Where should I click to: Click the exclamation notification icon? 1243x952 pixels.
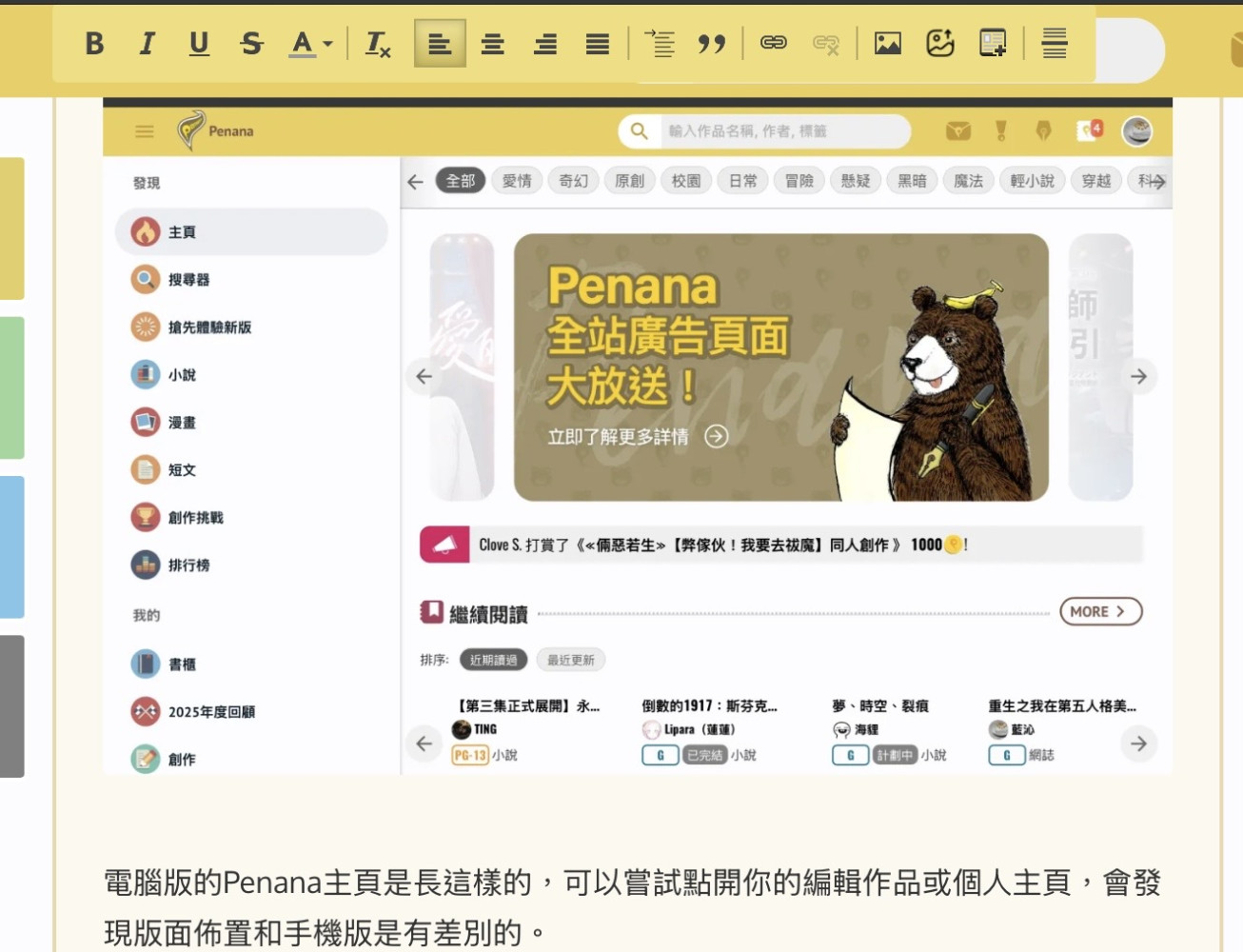click(x=1001, y=131)
